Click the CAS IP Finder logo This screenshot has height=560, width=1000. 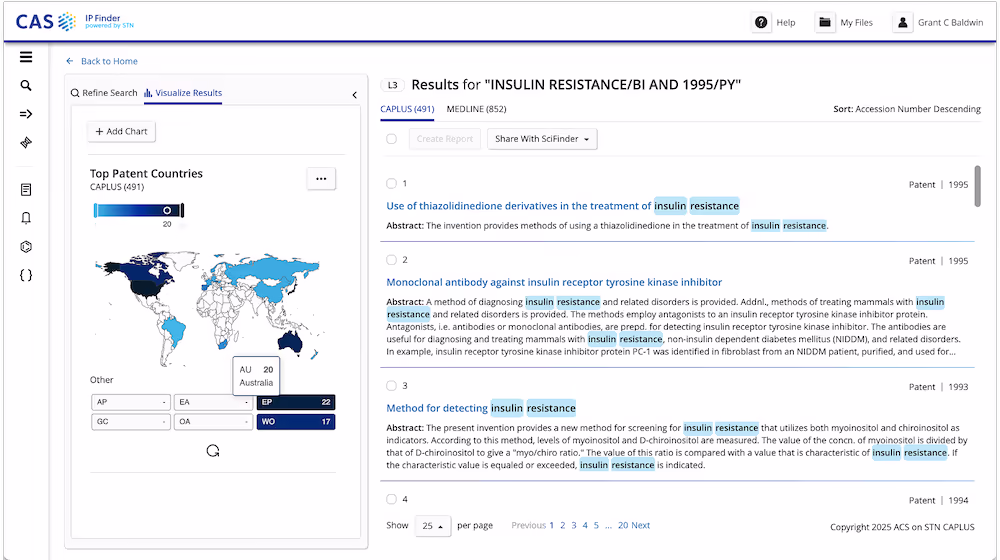[x=75, y=22]
